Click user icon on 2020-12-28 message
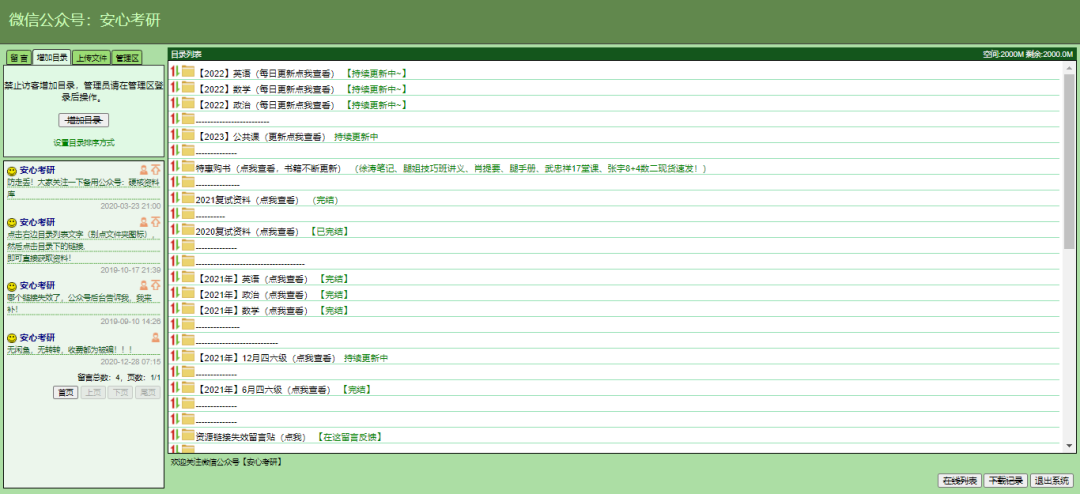This screenshot has height=494, width=1080. (156, 338)
